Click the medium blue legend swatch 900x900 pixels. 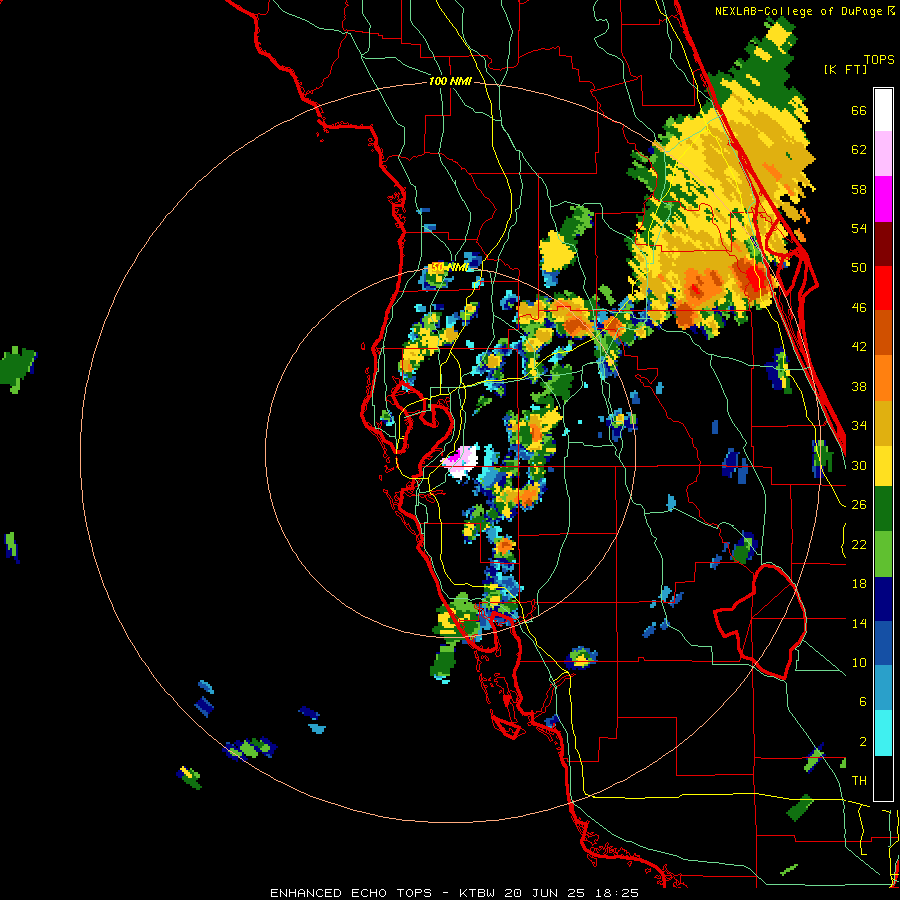(883, 643)
